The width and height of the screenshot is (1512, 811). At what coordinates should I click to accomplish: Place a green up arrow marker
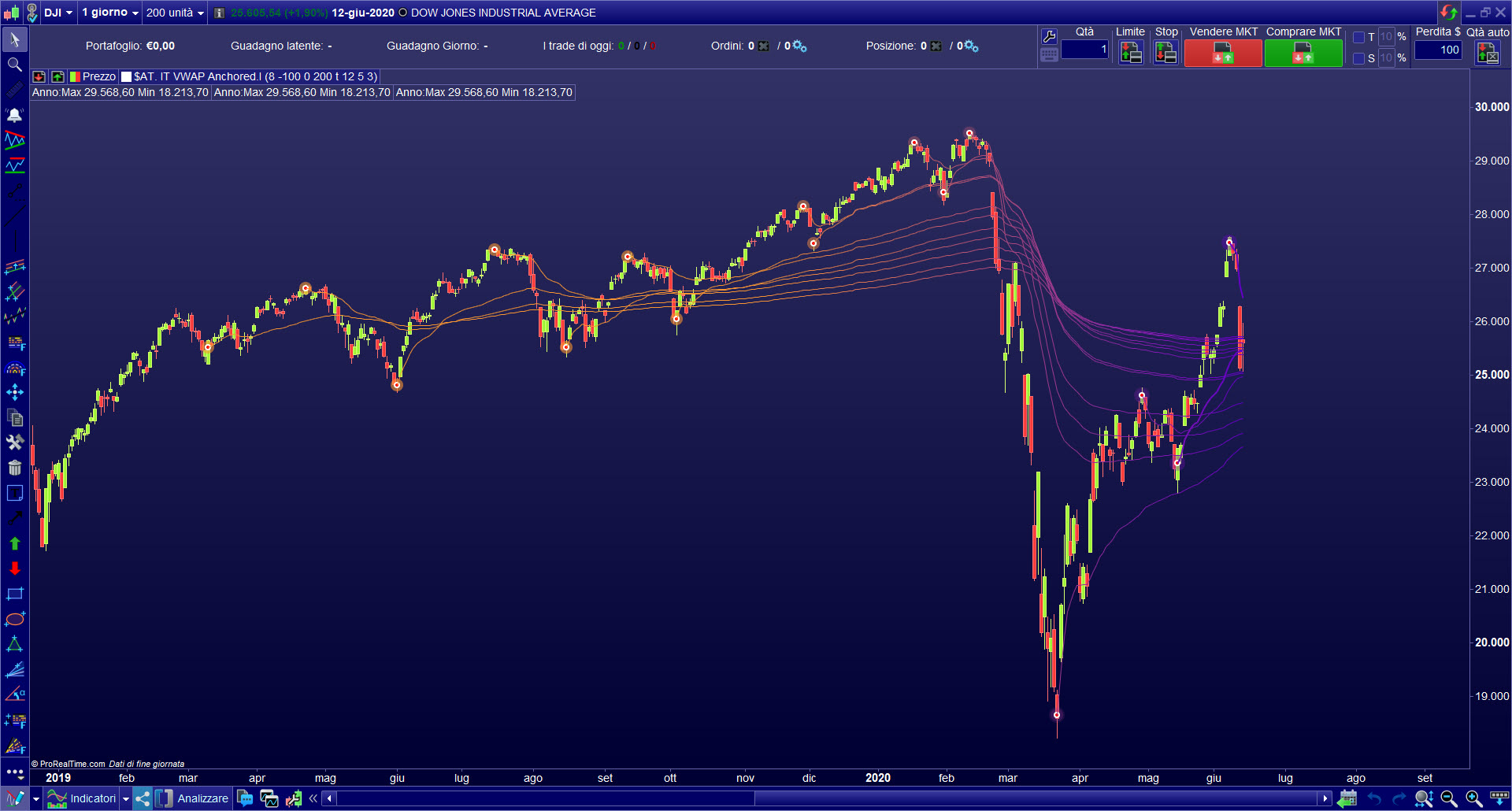[x=15, y=543]
